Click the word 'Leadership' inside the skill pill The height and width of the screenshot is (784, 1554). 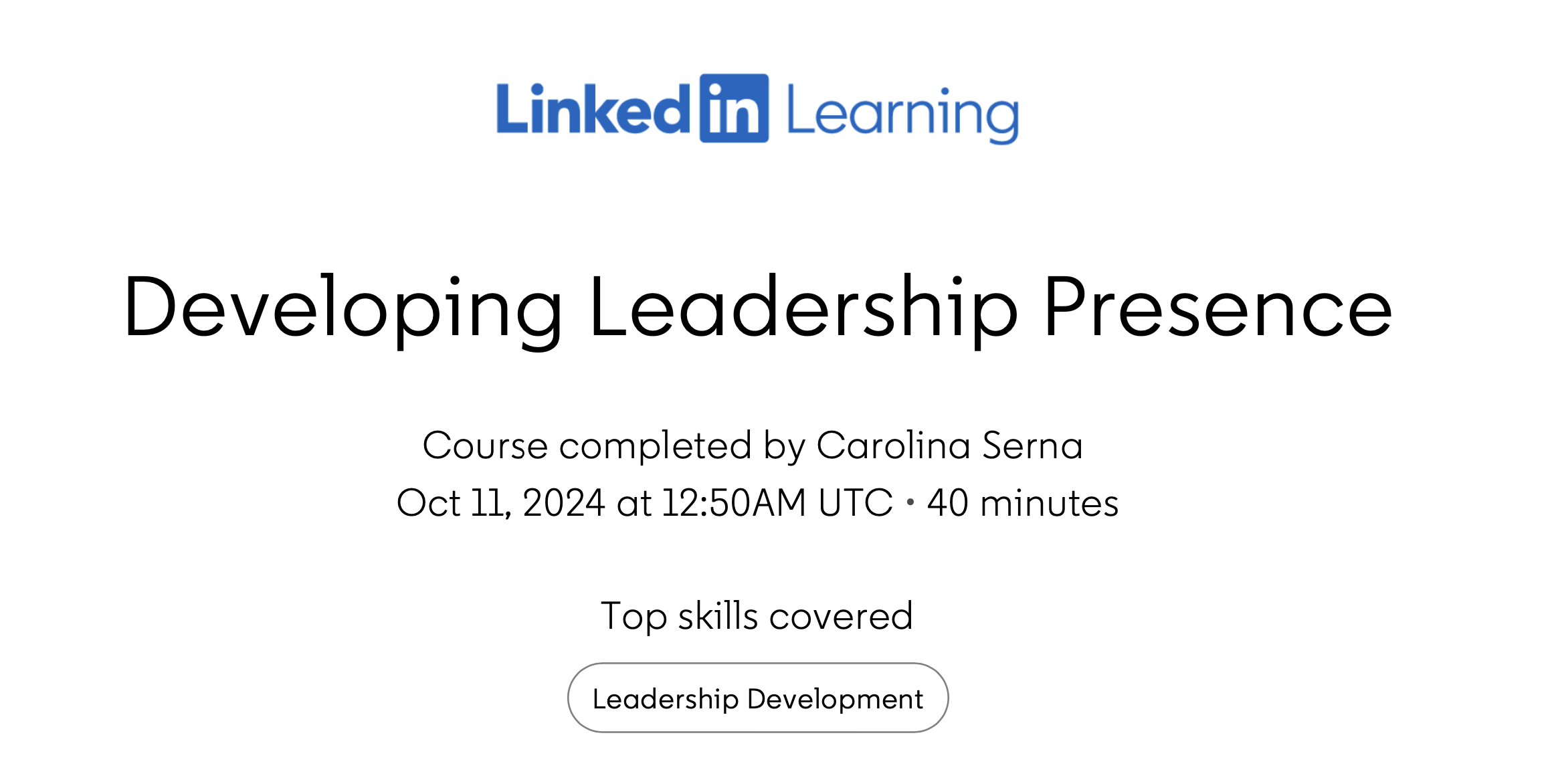[x=666, y=700]
